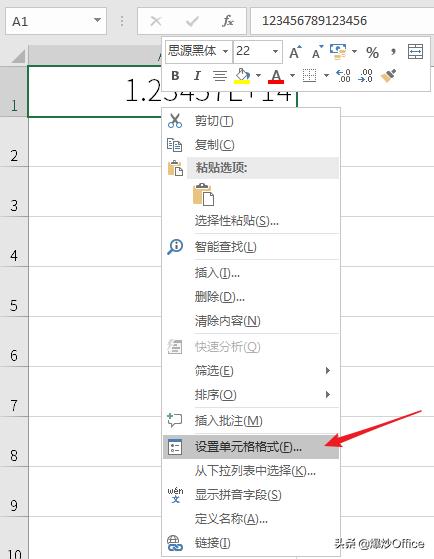The width and height of the screenshot is (434, 559).
Task: Open fill color dropdown arrow
Action: pos(258,76)
